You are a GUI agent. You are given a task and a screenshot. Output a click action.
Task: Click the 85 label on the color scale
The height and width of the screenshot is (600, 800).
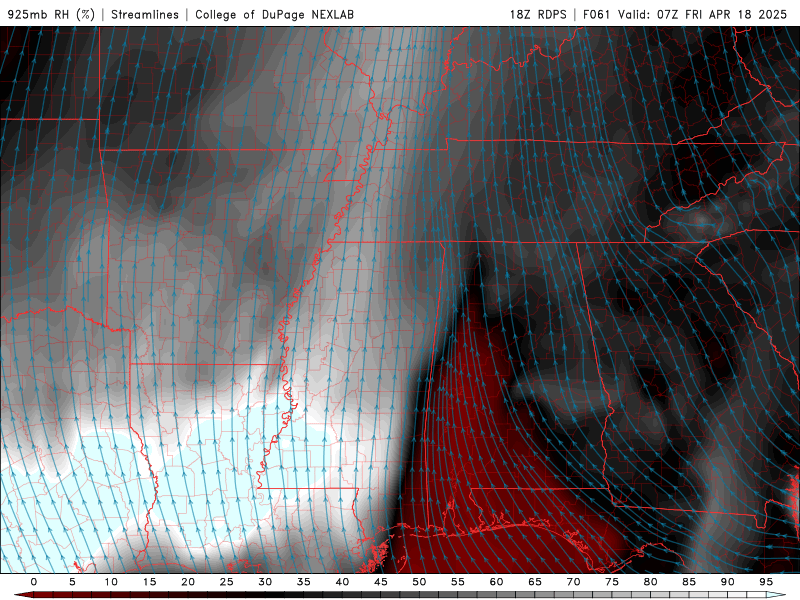tap(689, 582)
